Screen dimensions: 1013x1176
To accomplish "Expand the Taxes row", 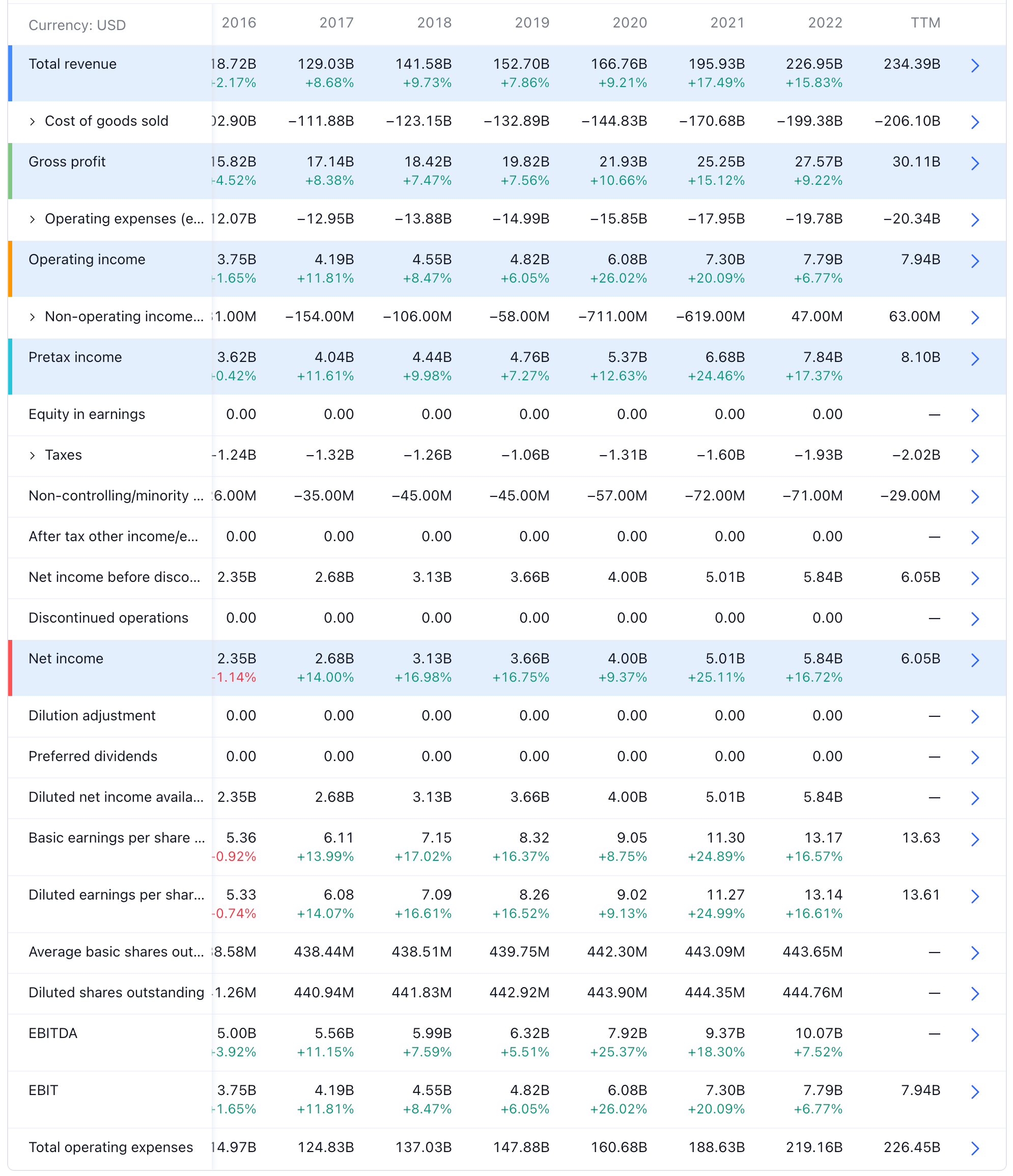I will [33, 455].
